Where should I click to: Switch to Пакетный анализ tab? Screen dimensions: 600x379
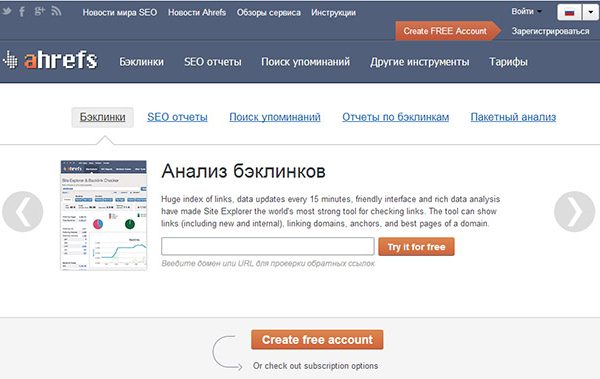click(x=513, y=117)
